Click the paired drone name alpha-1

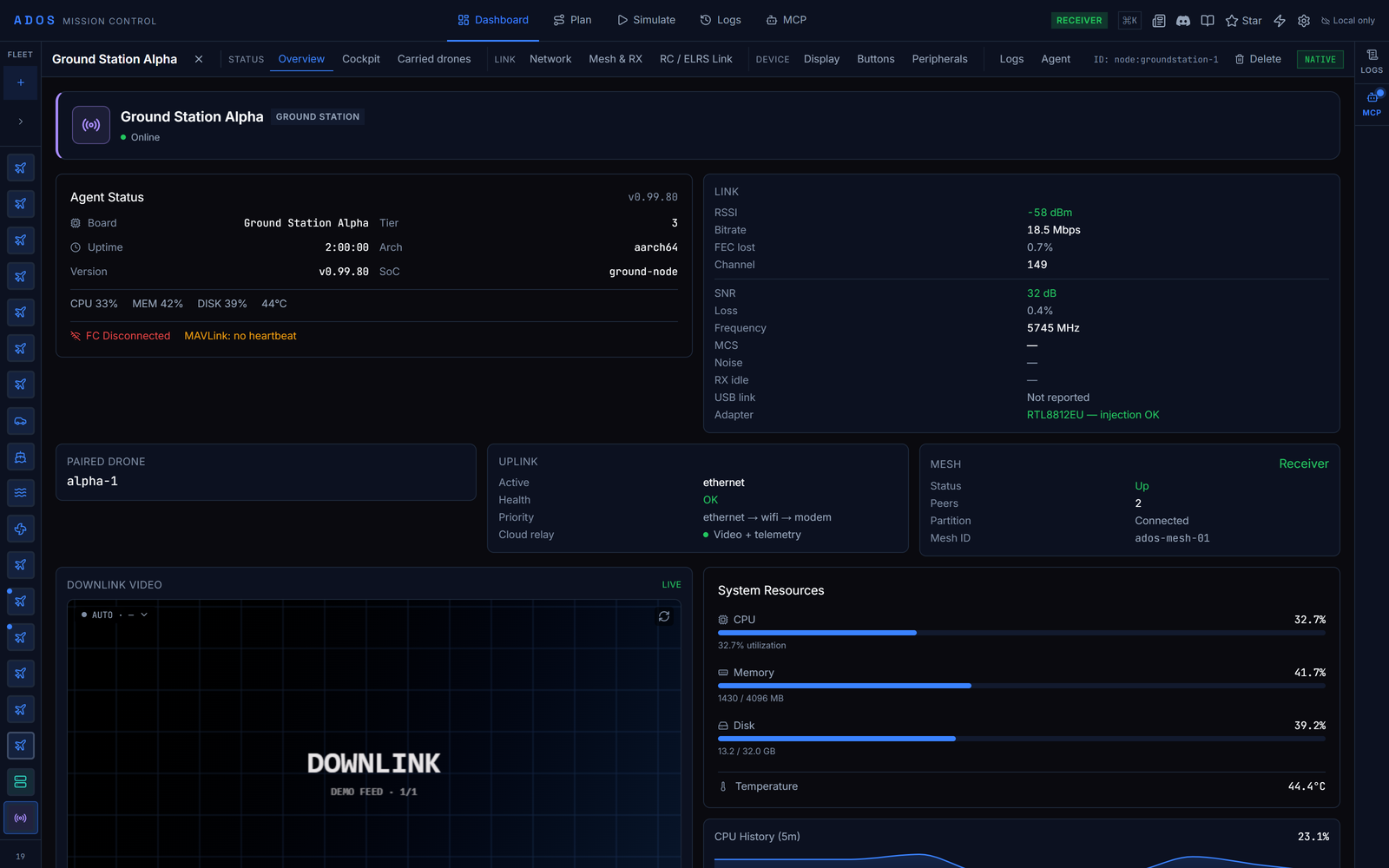coord(92,481)
